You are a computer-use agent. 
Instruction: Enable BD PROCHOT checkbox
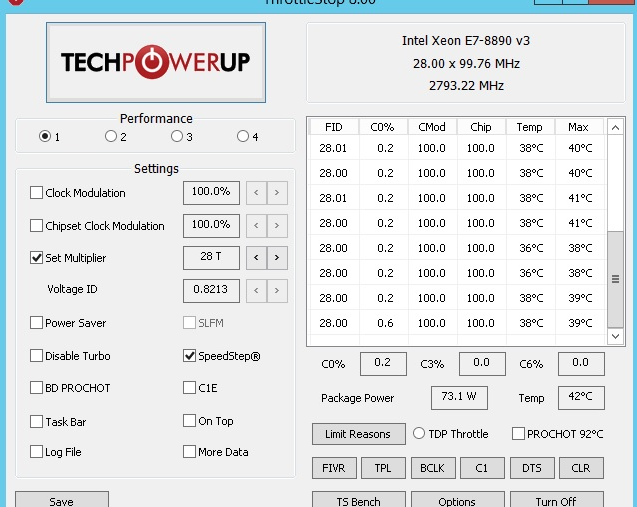(36, 388)
